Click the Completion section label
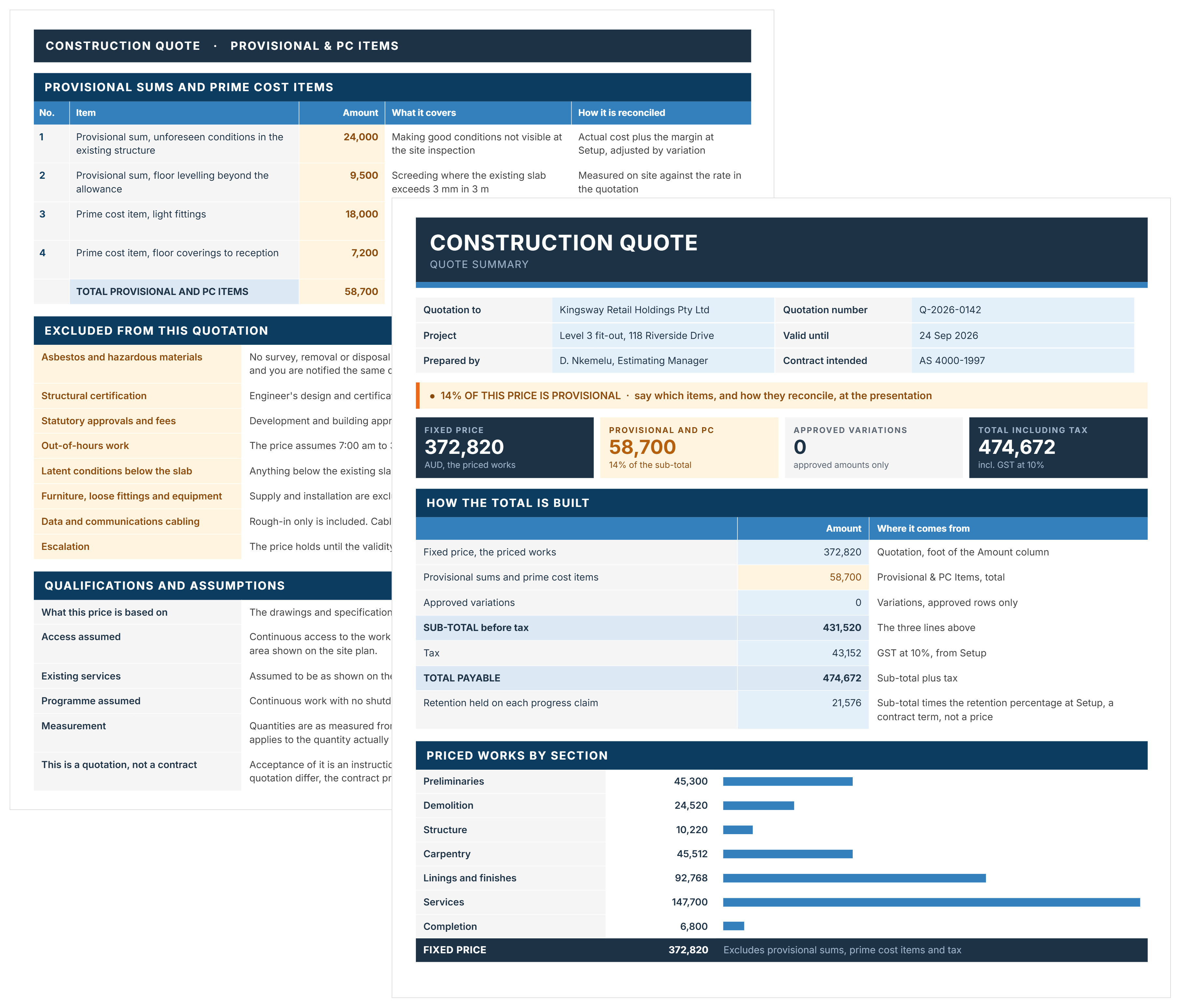This screenshot has height=1008, width=1181. pos(450,927)
